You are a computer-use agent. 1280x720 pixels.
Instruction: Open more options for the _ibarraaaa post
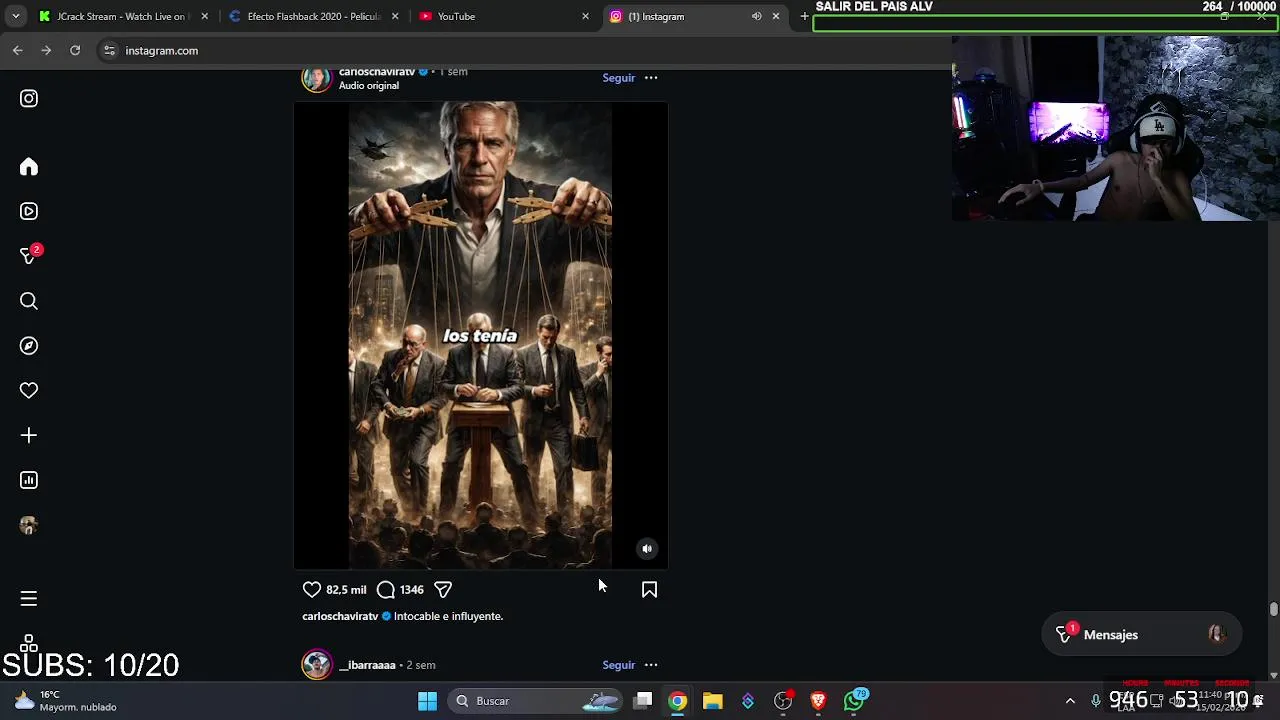651,665
